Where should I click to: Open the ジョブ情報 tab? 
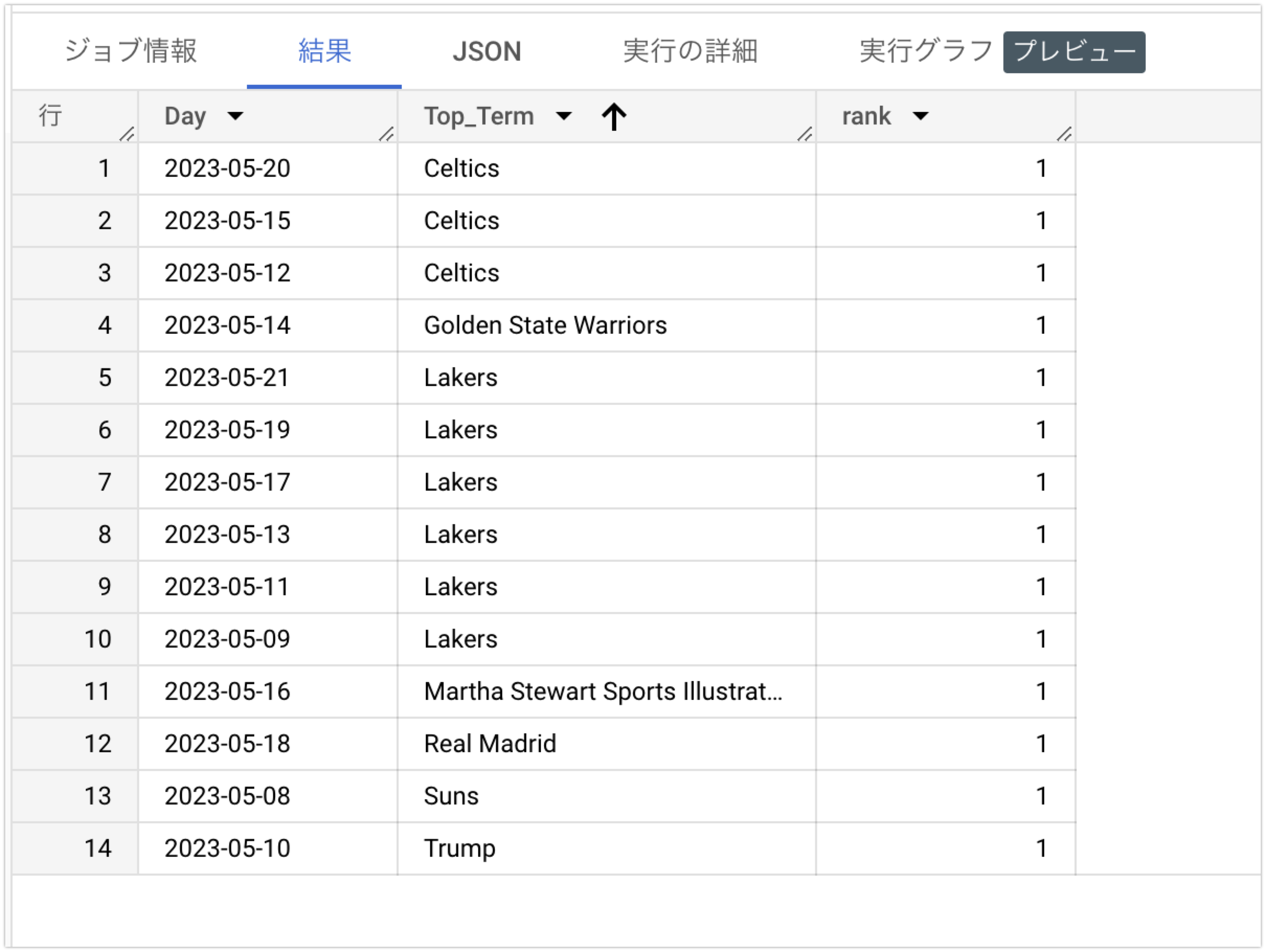(130, 51)
